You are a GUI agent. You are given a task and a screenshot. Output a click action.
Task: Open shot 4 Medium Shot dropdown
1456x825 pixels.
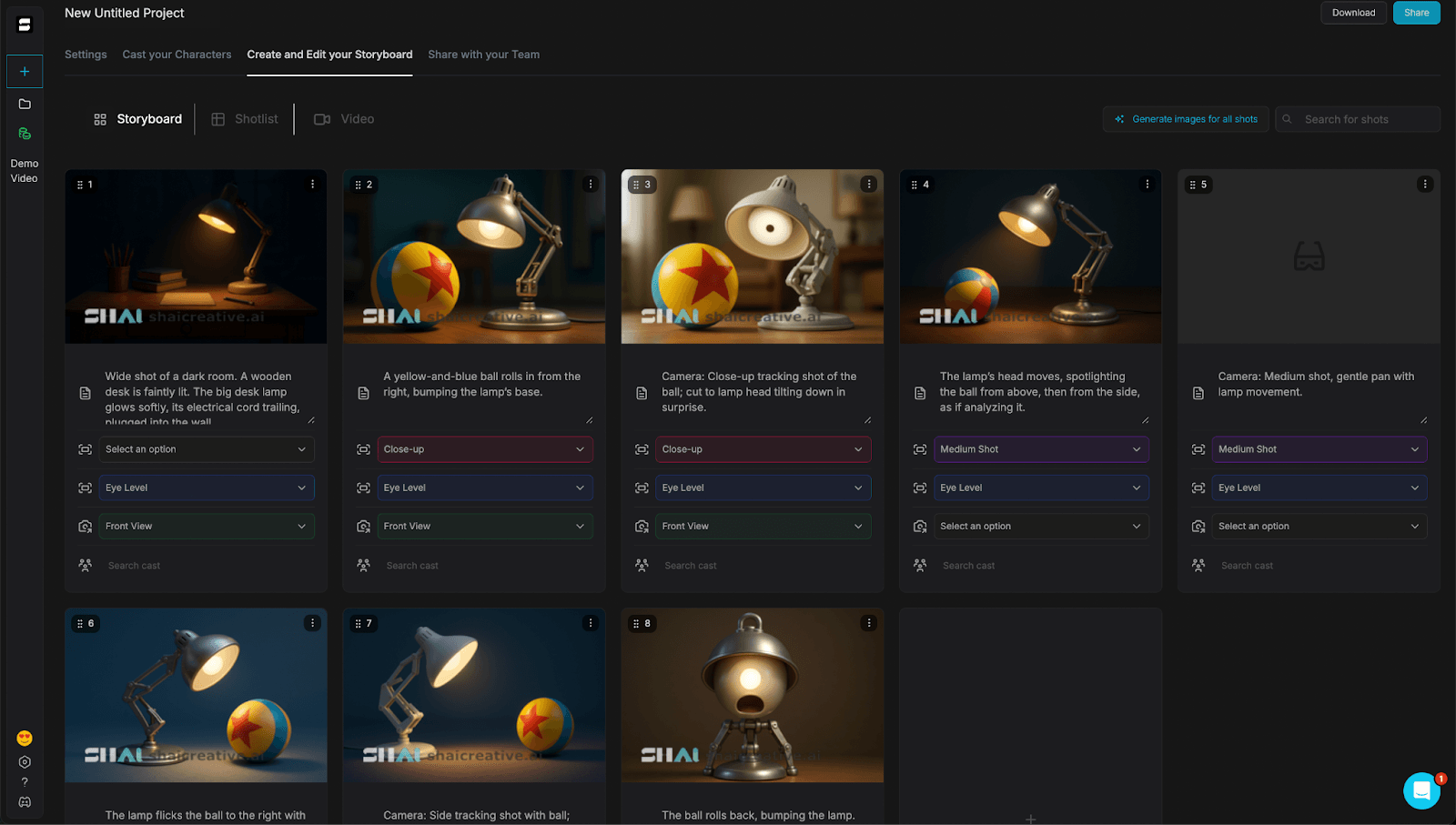click(1040, 449)
